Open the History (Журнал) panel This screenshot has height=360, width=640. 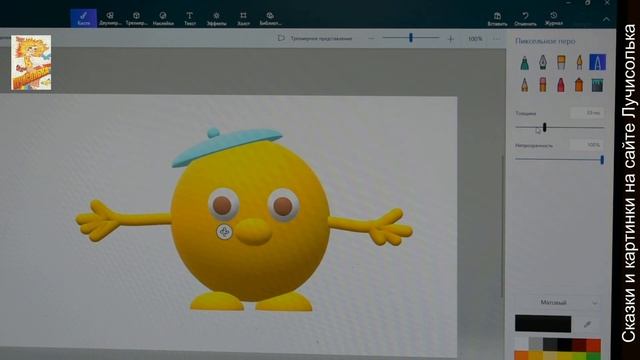click(x=553, y=19)
